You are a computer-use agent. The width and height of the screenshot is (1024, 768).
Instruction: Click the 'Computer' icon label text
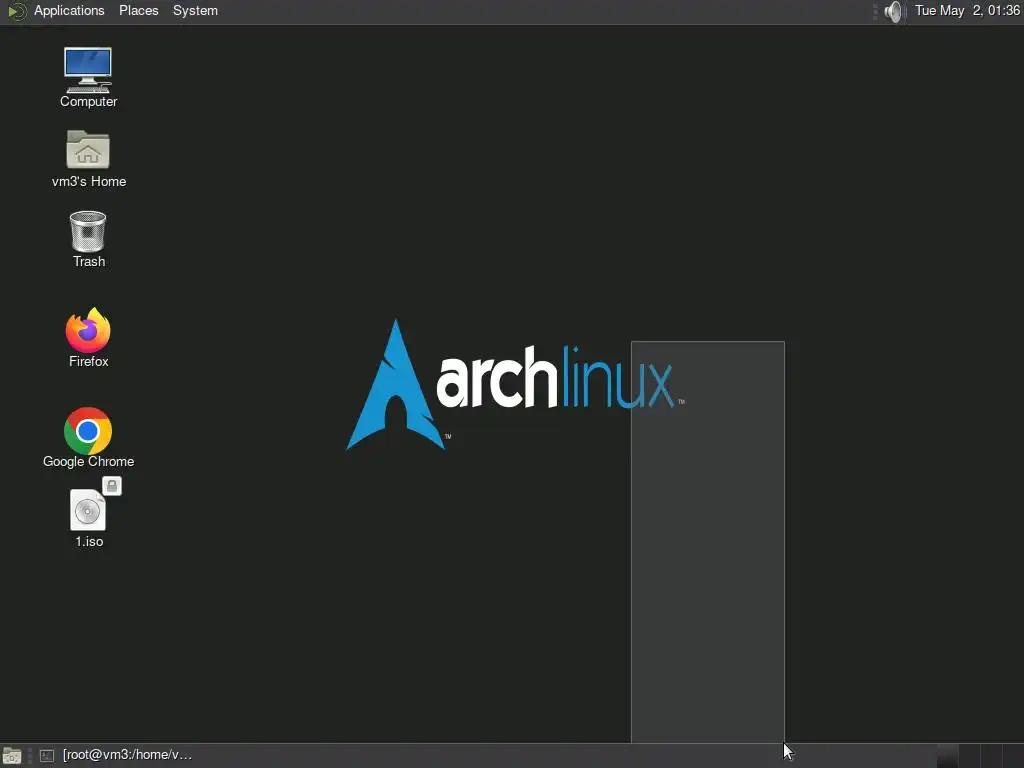(88, 102)
